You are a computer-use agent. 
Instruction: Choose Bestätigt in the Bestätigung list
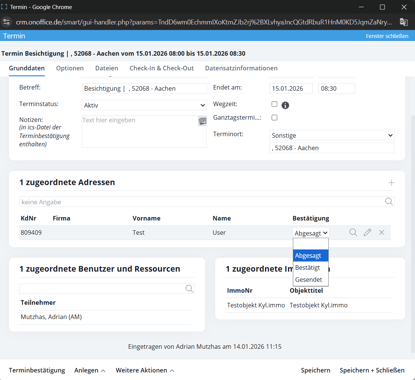pyautogui.click(x=311, y=268)
